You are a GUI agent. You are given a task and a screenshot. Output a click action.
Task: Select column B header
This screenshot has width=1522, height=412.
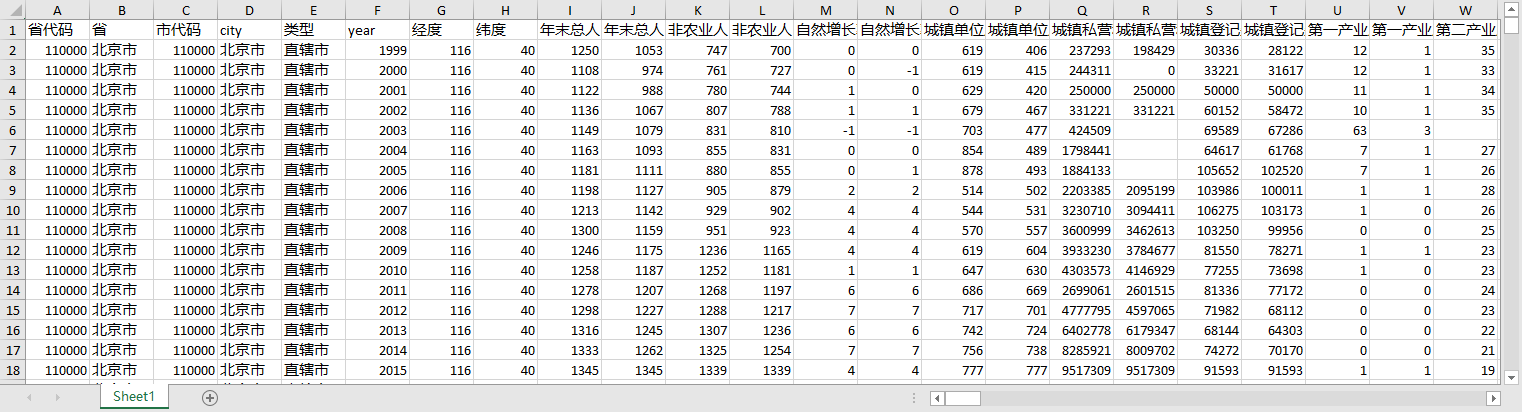coord(121,10)
